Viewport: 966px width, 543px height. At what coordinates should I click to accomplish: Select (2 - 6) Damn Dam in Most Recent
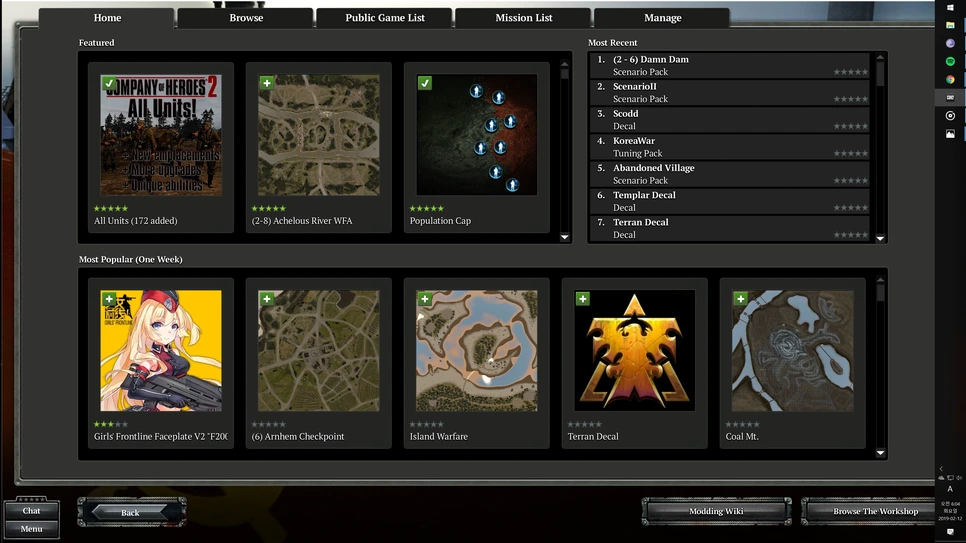pyautogui.click(x=729, y=65)
